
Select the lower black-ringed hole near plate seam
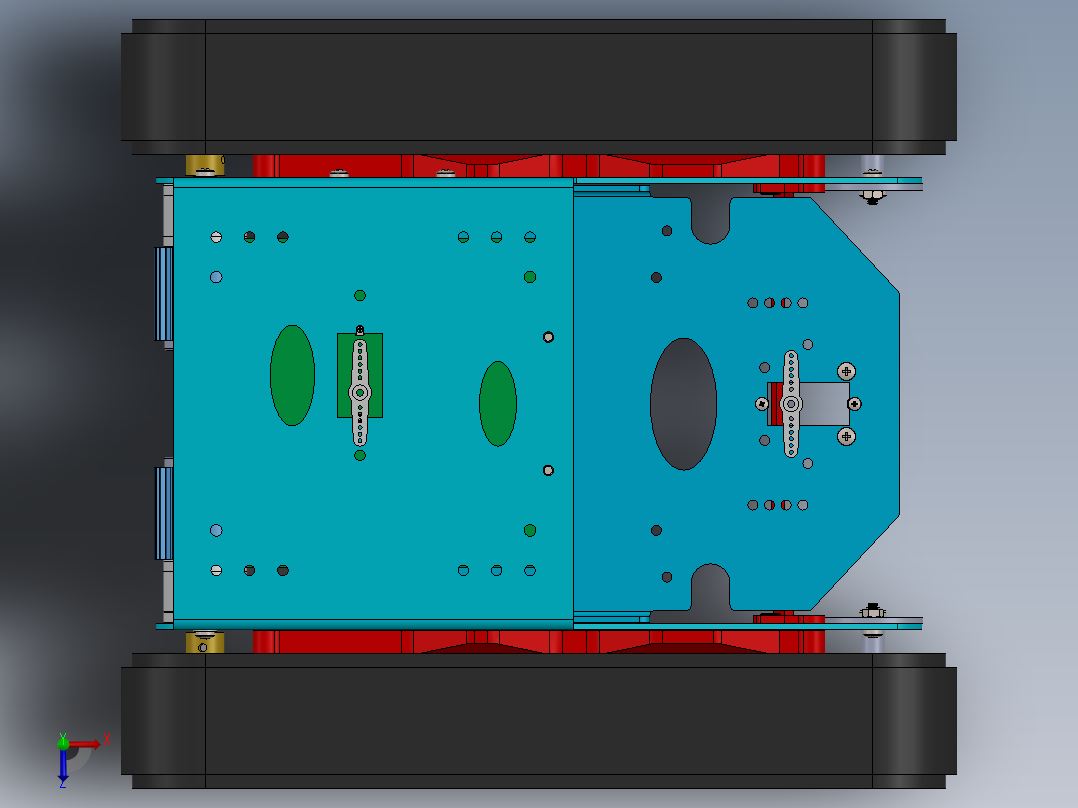click(548, 470)
